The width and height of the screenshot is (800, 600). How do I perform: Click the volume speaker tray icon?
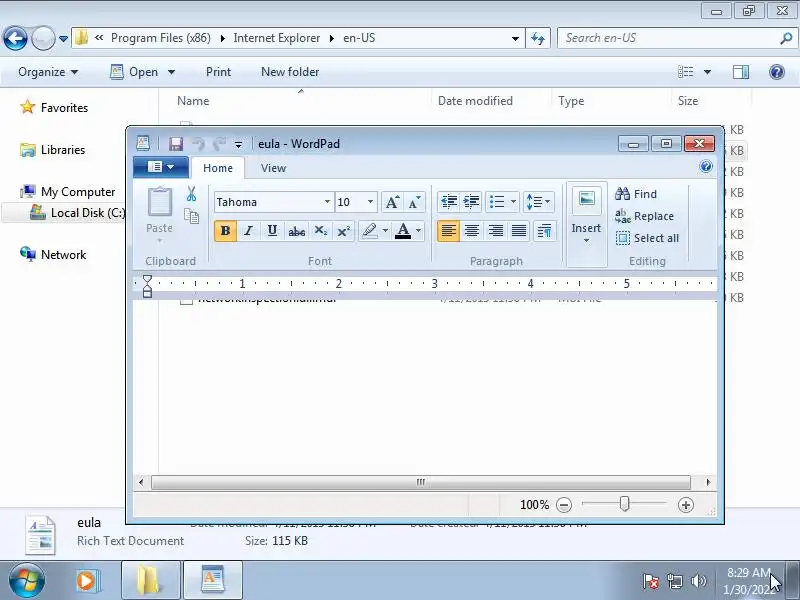tap(698, 581)
